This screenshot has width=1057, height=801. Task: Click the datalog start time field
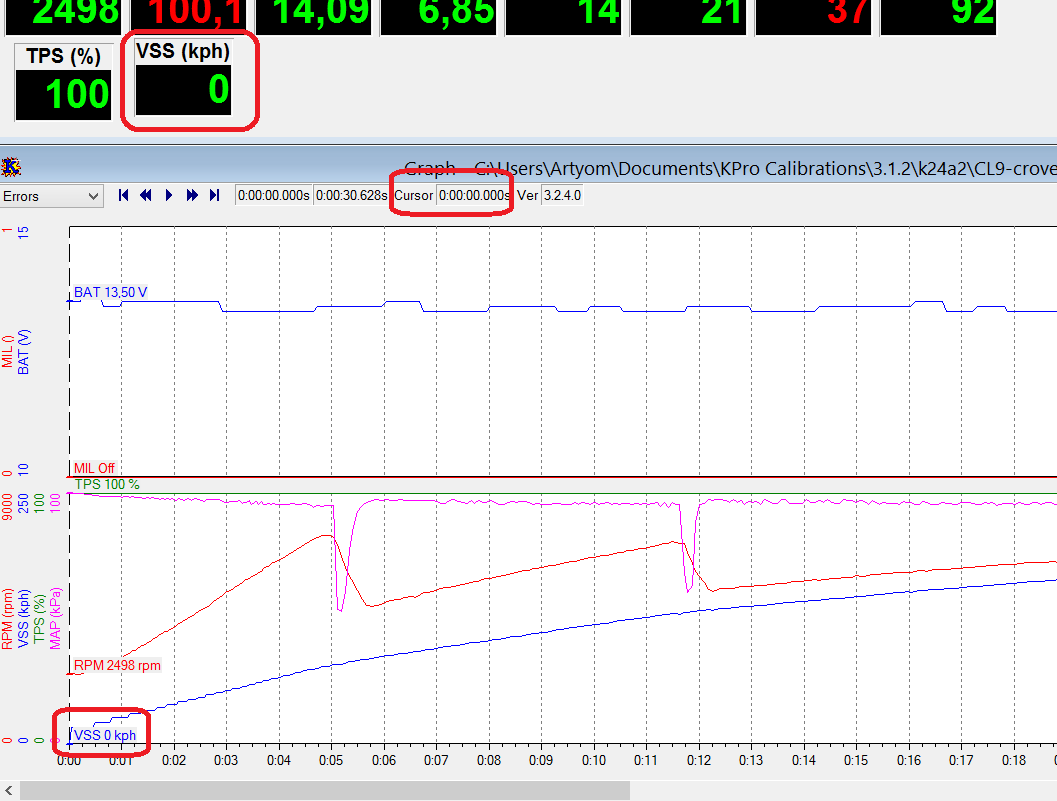pos(274,196)
